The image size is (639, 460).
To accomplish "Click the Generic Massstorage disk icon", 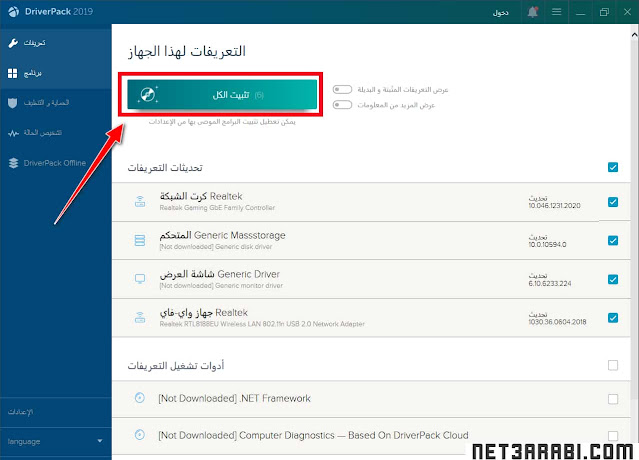I will tap(140, 240).
